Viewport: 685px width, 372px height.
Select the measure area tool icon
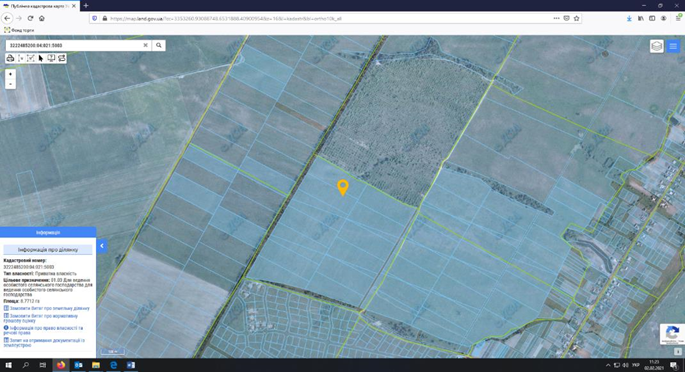pyautogui.click(x=31, y=58)
